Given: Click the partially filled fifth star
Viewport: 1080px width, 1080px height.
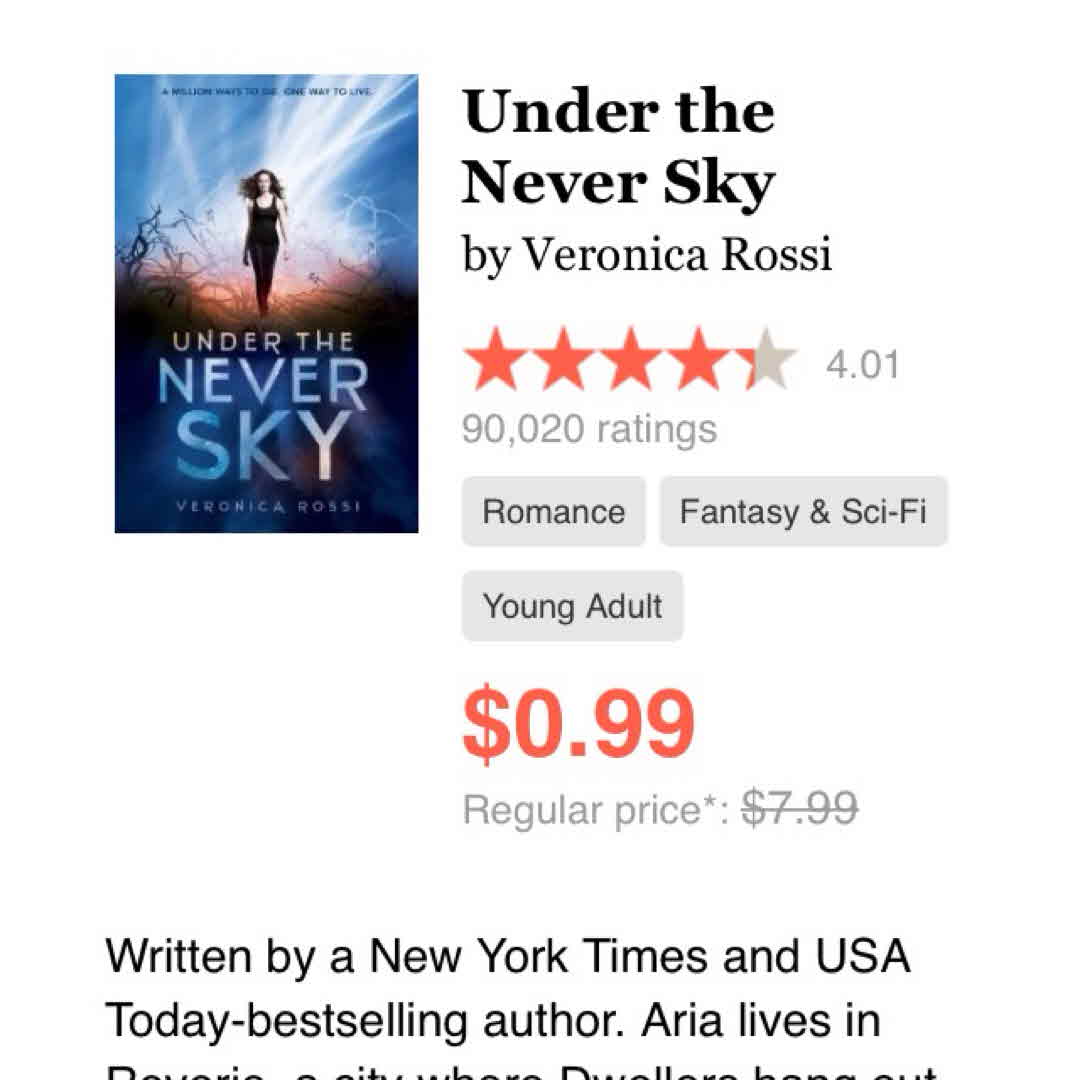Looking at the screenshot, I should (x=766, y=360).
